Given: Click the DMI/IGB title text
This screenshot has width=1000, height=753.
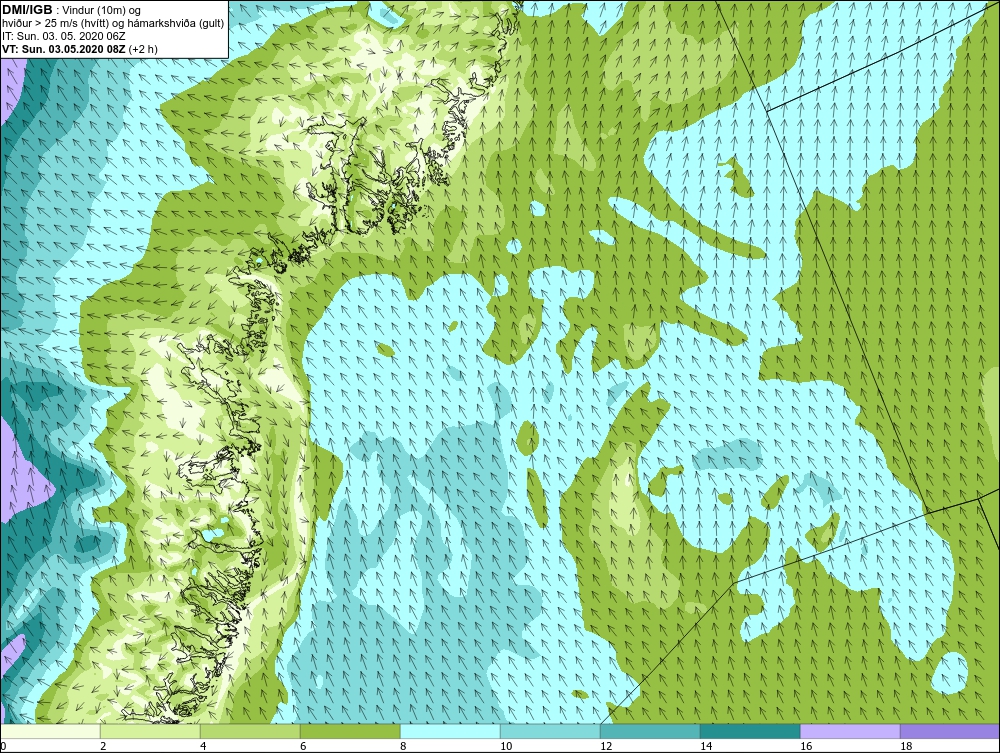Looking at the screenshot, I should click(x=27, y=10).
